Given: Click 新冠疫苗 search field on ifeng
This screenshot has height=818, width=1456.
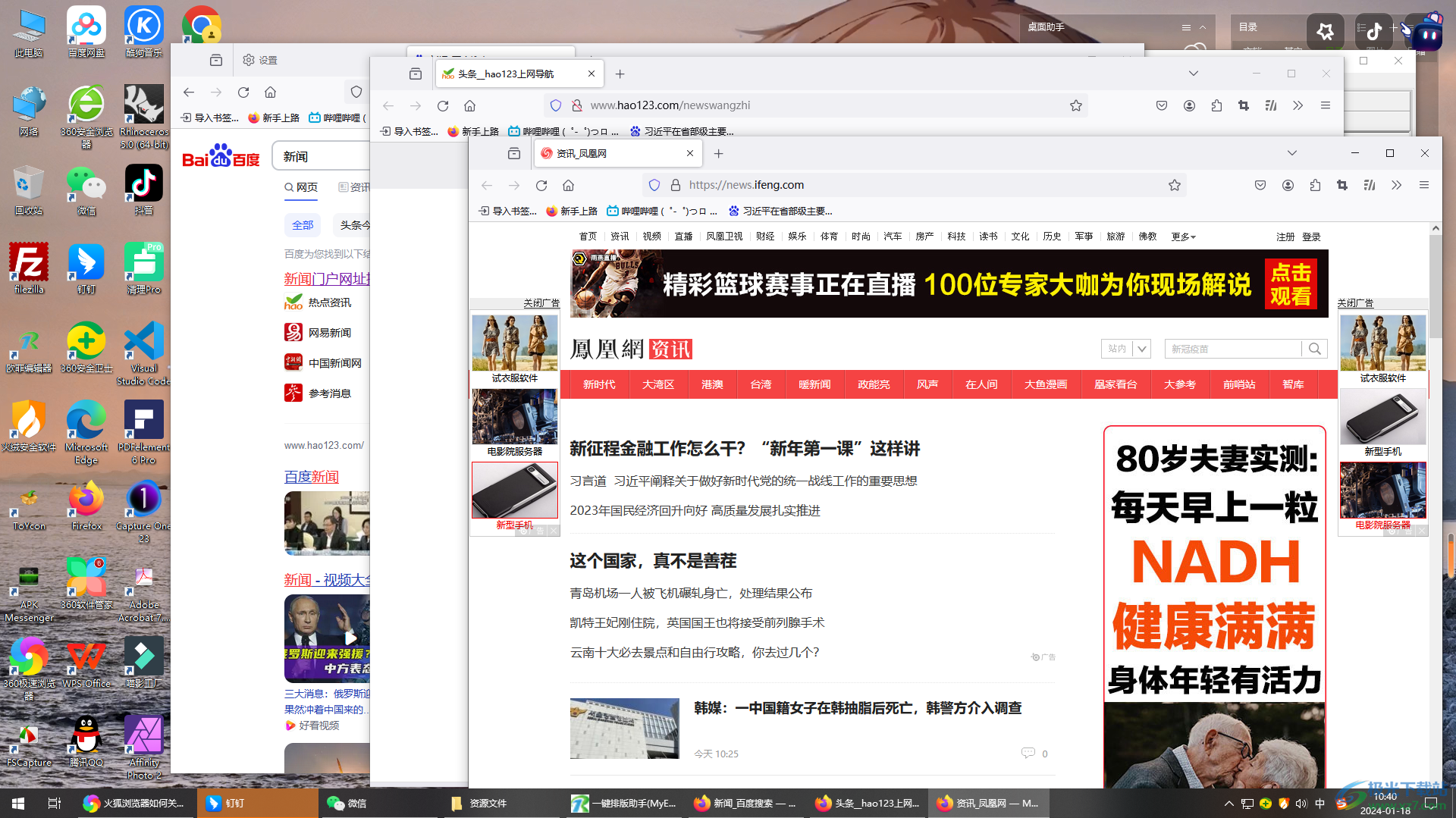Looking at the screenshot, I should (x=1232, y=349).
